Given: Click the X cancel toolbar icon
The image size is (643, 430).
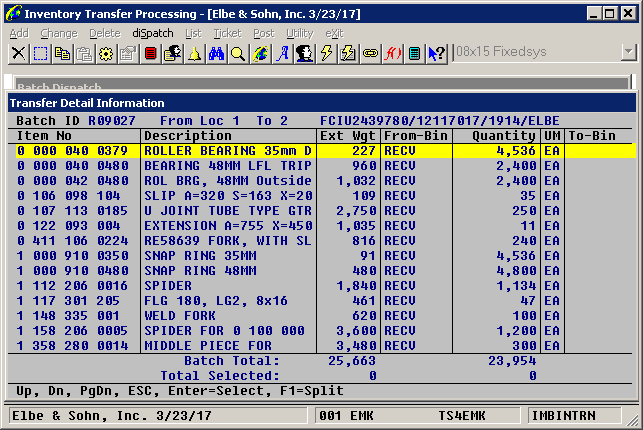Looking at the screenshot, I should click(x=18, y=54).
